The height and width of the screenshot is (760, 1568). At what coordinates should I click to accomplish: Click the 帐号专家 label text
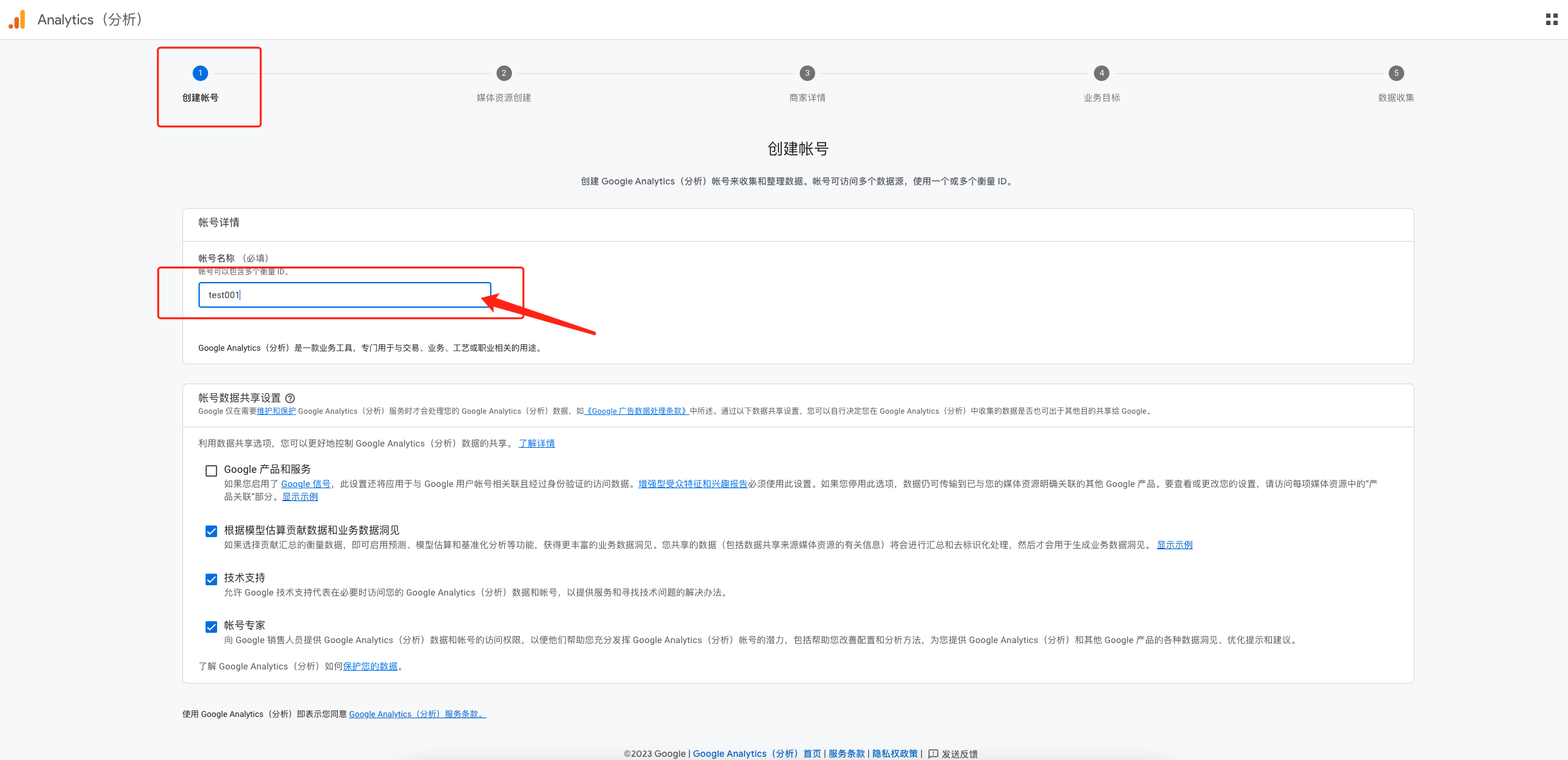[245, 625]
